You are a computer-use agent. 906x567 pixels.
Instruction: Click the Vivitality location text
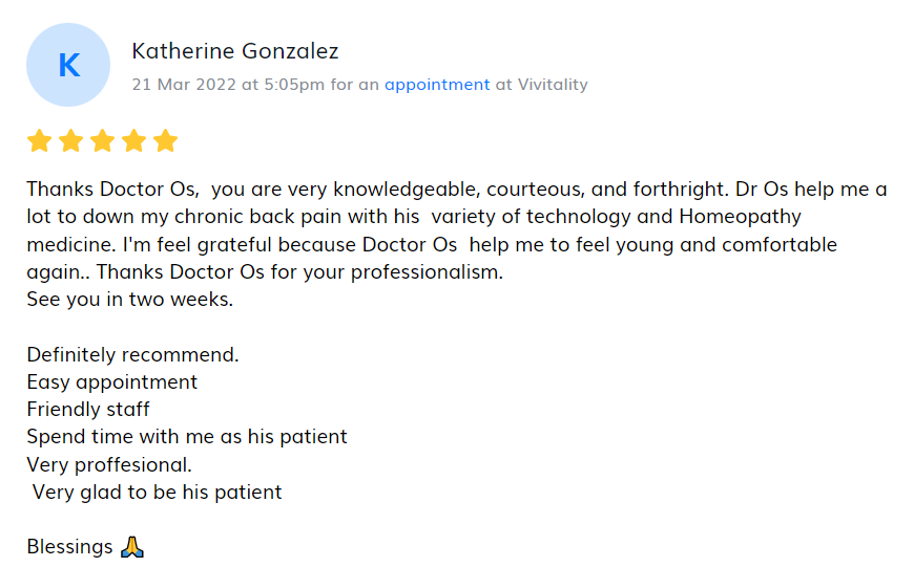tap(552, 85)
